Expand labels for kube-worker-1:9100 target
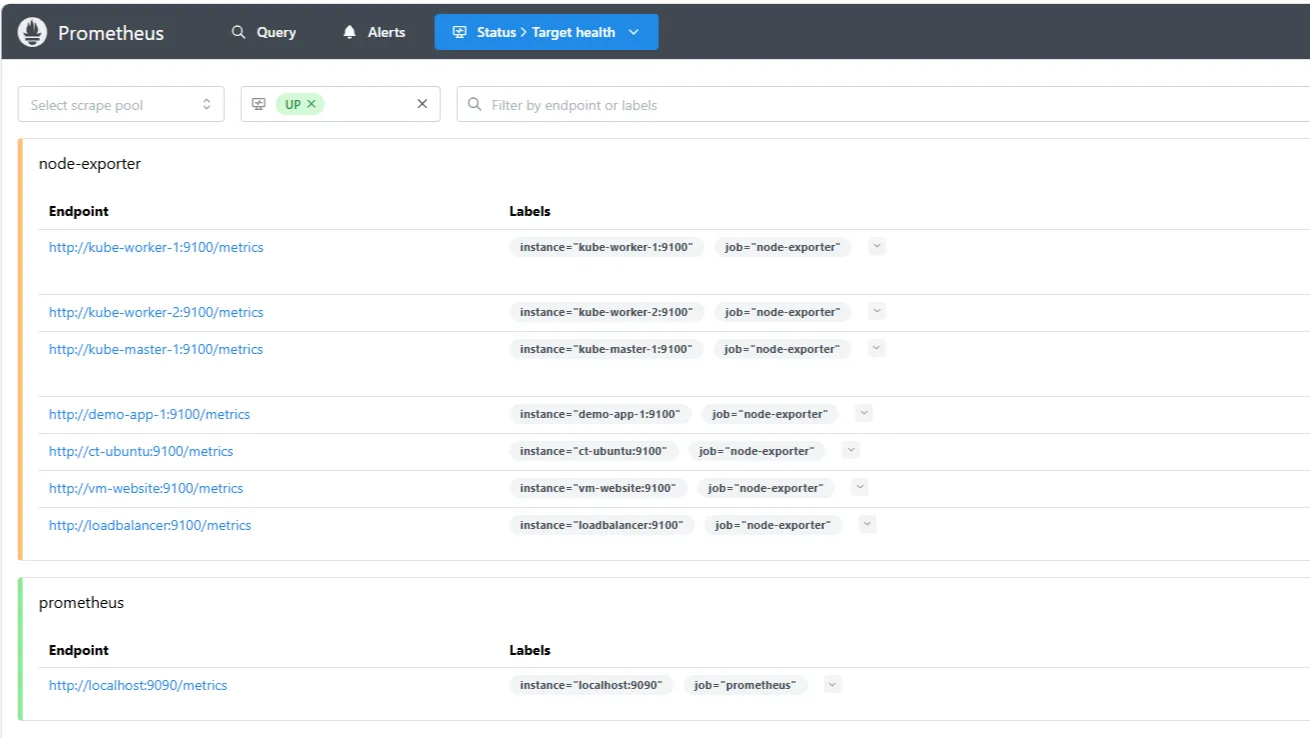1310x738 pixels. (x=877, y=246)
